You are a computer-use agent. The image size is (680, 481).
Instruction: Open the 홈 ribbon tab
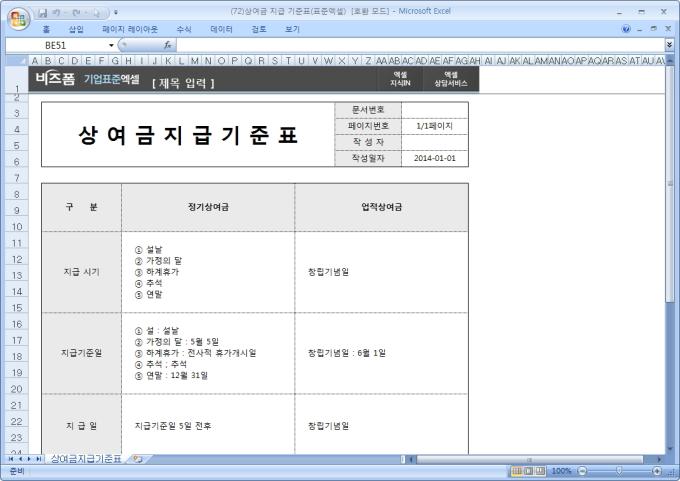pyautogui.click(x=46, y=29)
